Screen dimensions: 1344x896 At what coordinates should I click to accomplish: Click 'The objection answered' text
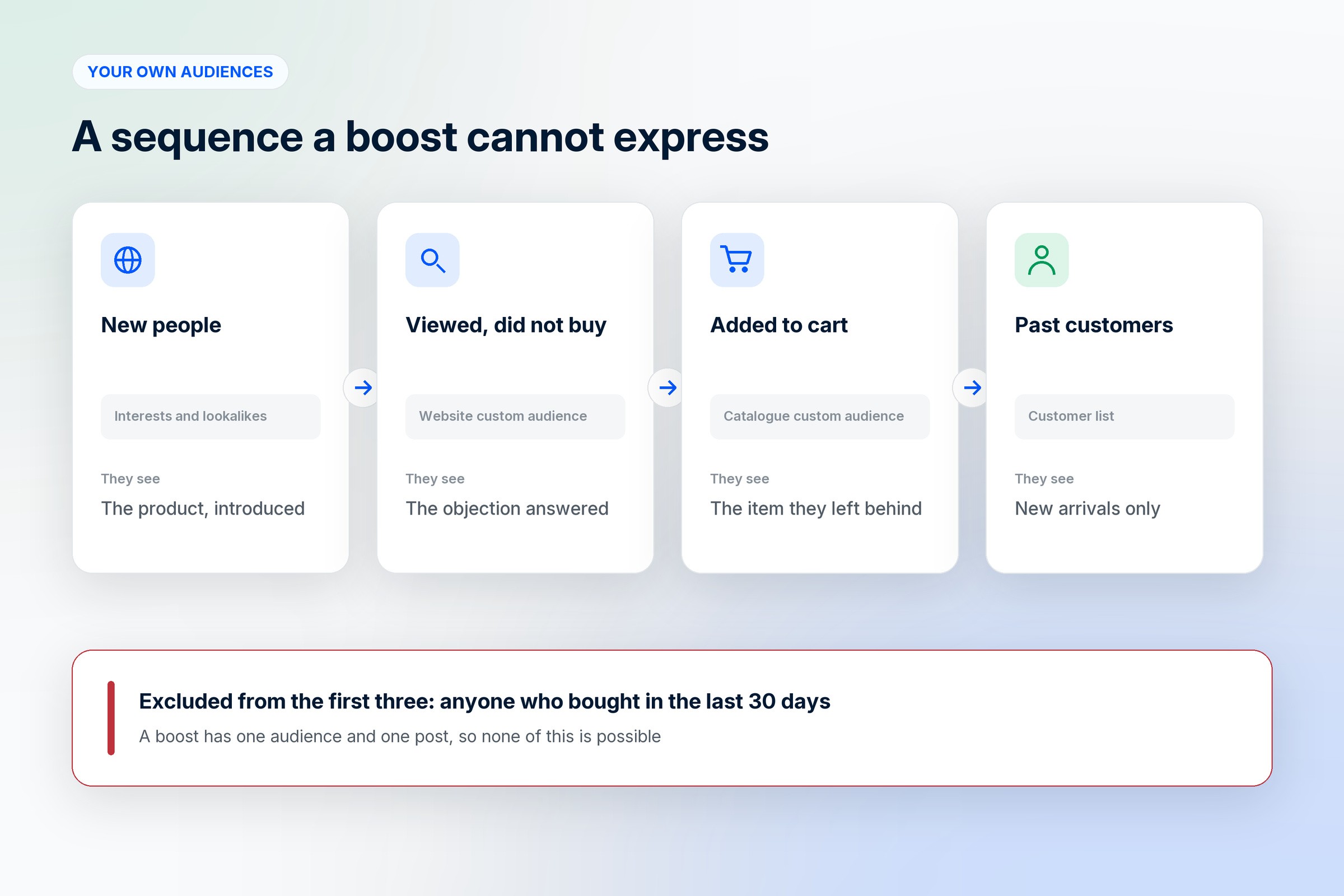click(507, 508)
